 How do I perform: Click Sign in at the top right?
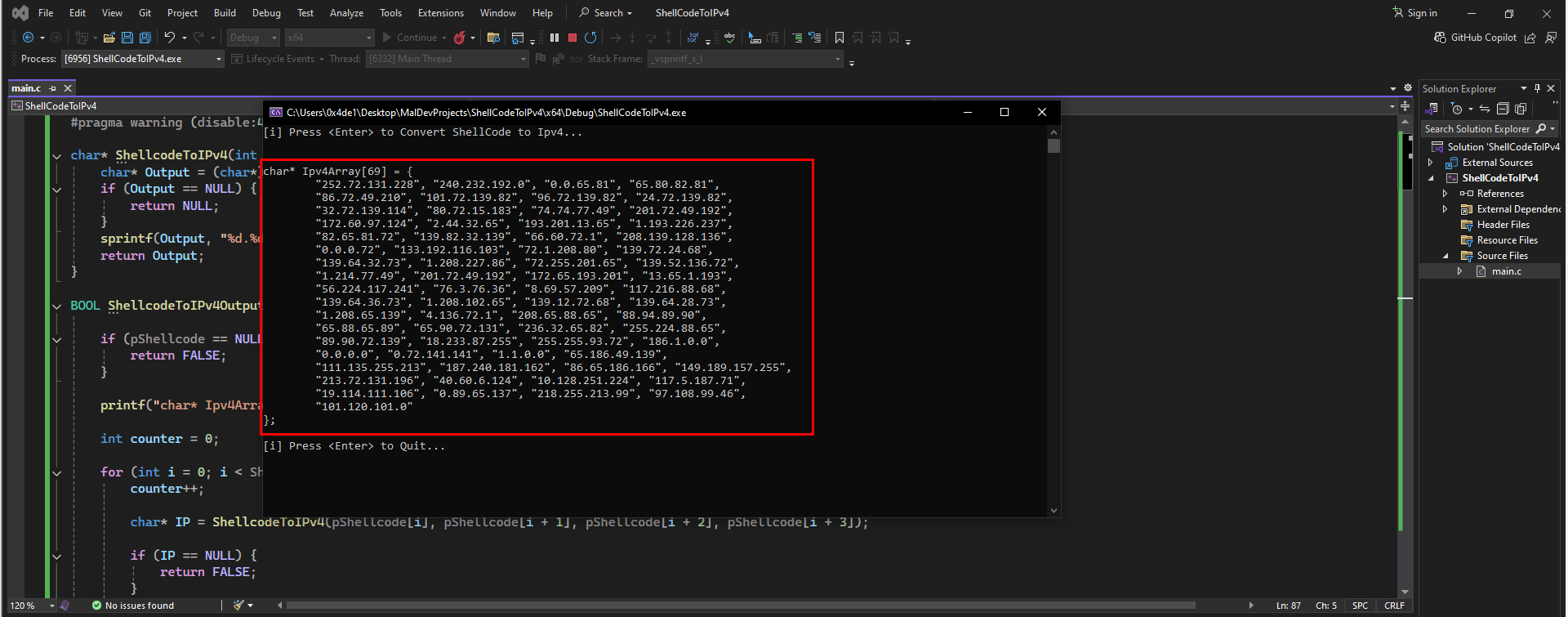point(1414,13)
